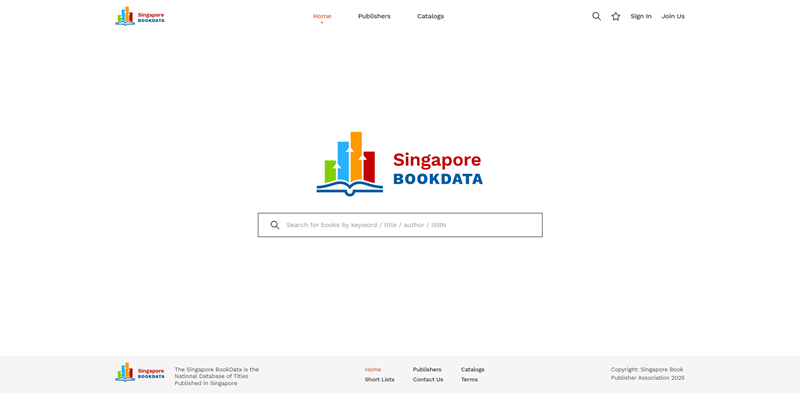Click Sign In in the header

tap(641, 16)
